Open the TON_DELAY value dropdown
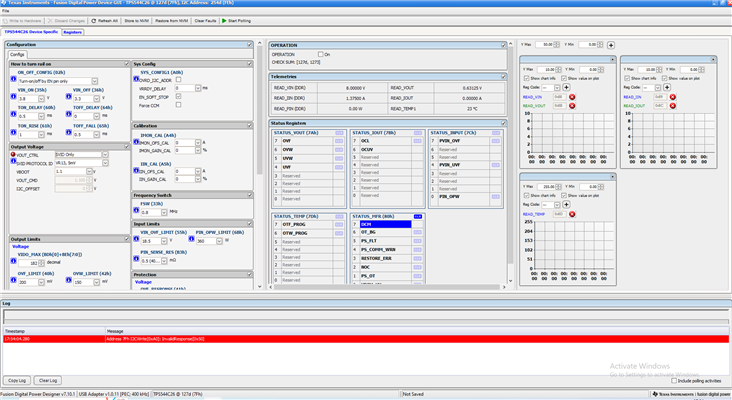 pos(41,116)
